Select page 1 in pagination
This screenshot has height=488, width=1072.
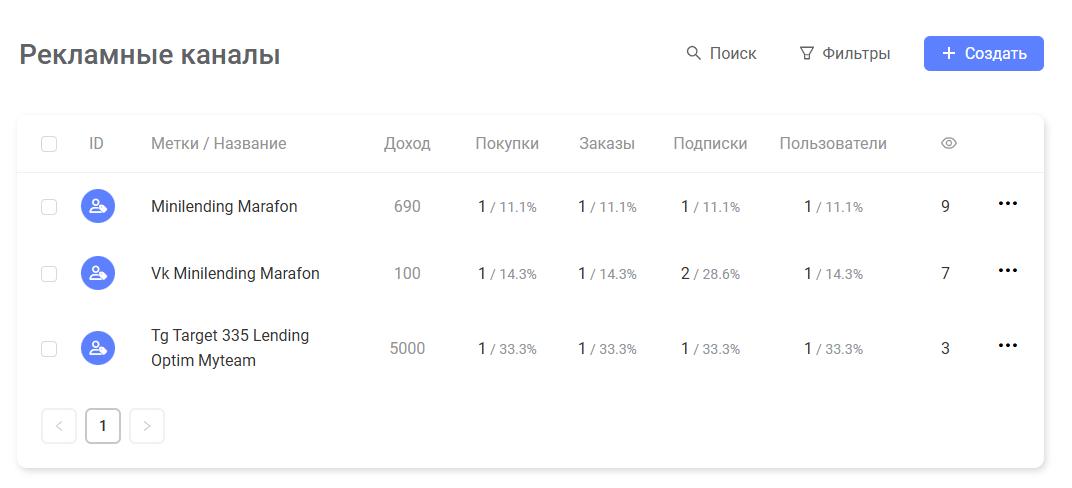[103, 426]
